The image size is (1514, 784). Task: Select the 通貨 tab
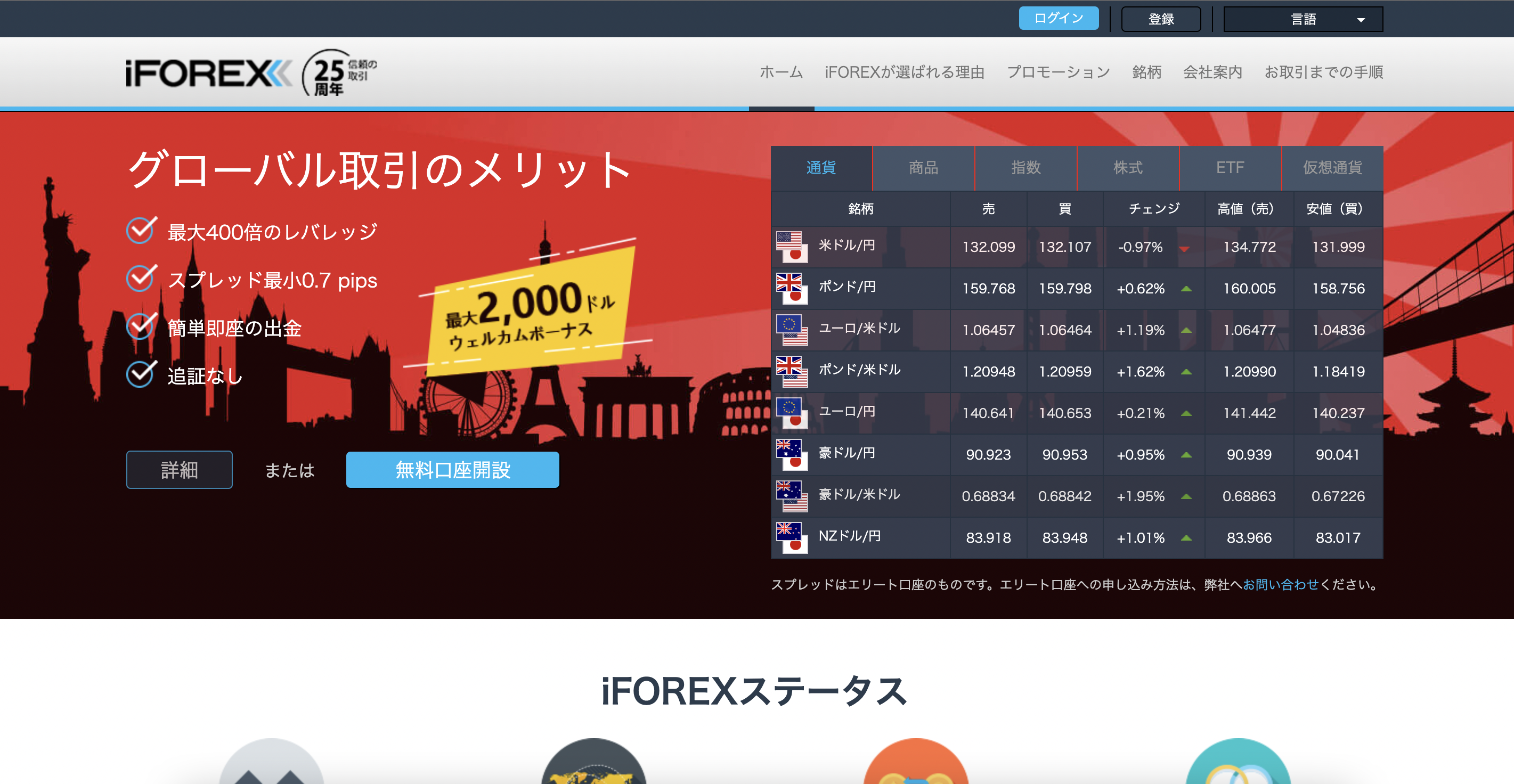(x=821, y=168)
